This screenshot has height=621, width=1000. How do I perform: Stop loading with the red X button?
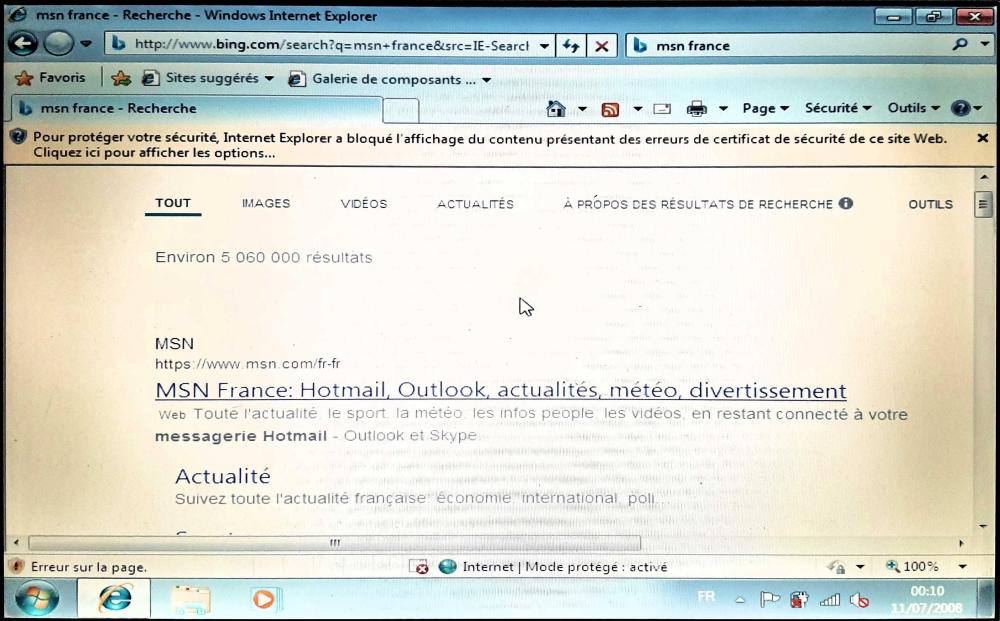click(601, 46)
